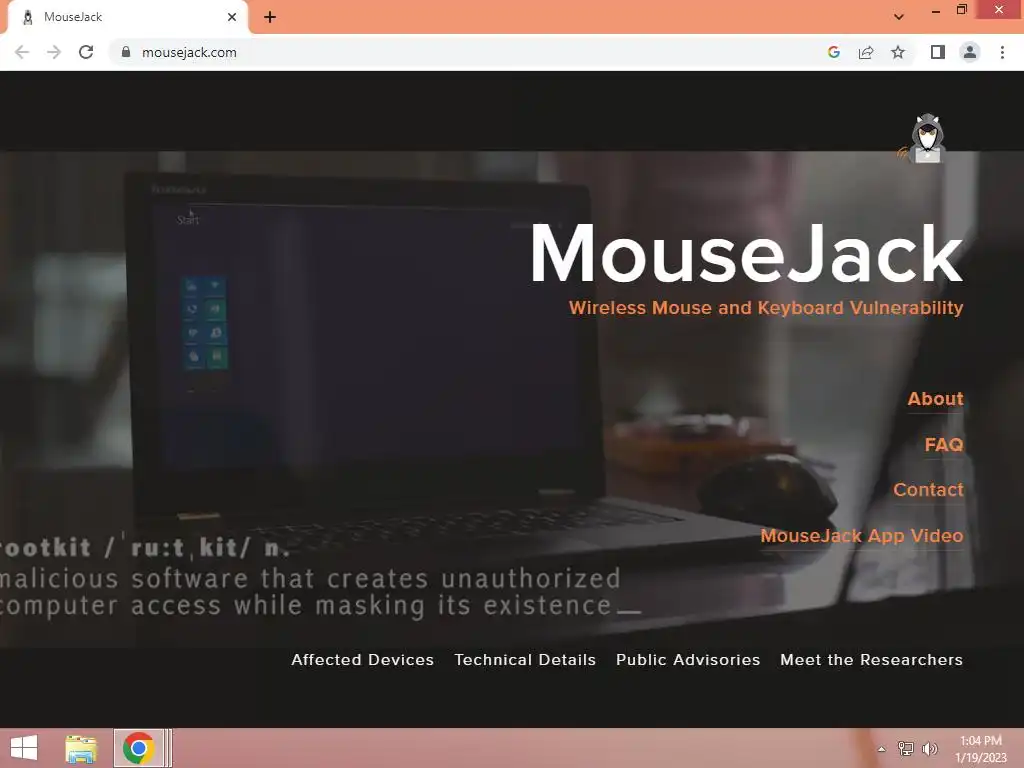Expand the tab search dropdown arrow
This screenshot has width=1024, height=768.
pos(899,17)
